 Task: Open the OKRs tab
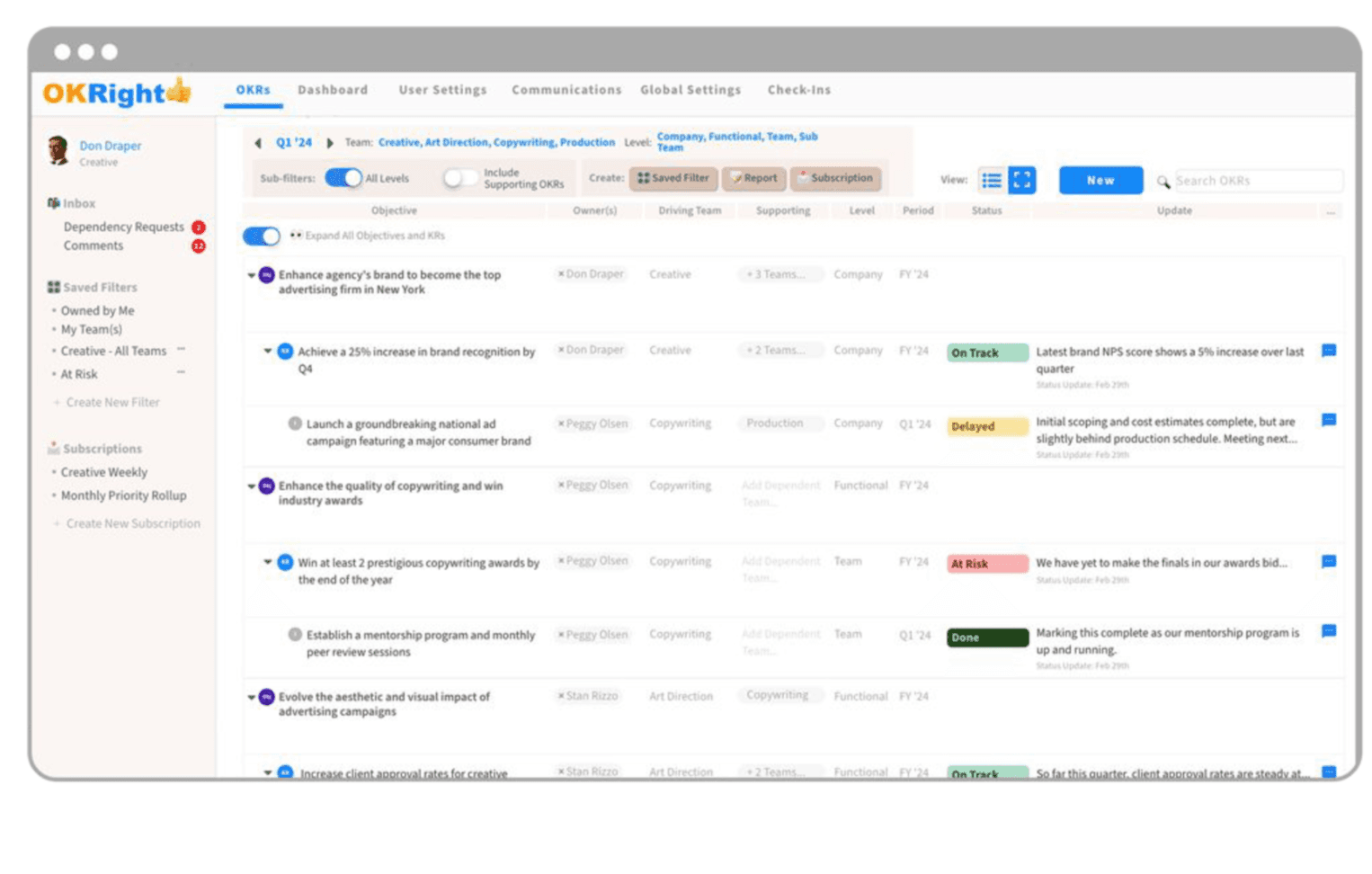click(254, 90)
